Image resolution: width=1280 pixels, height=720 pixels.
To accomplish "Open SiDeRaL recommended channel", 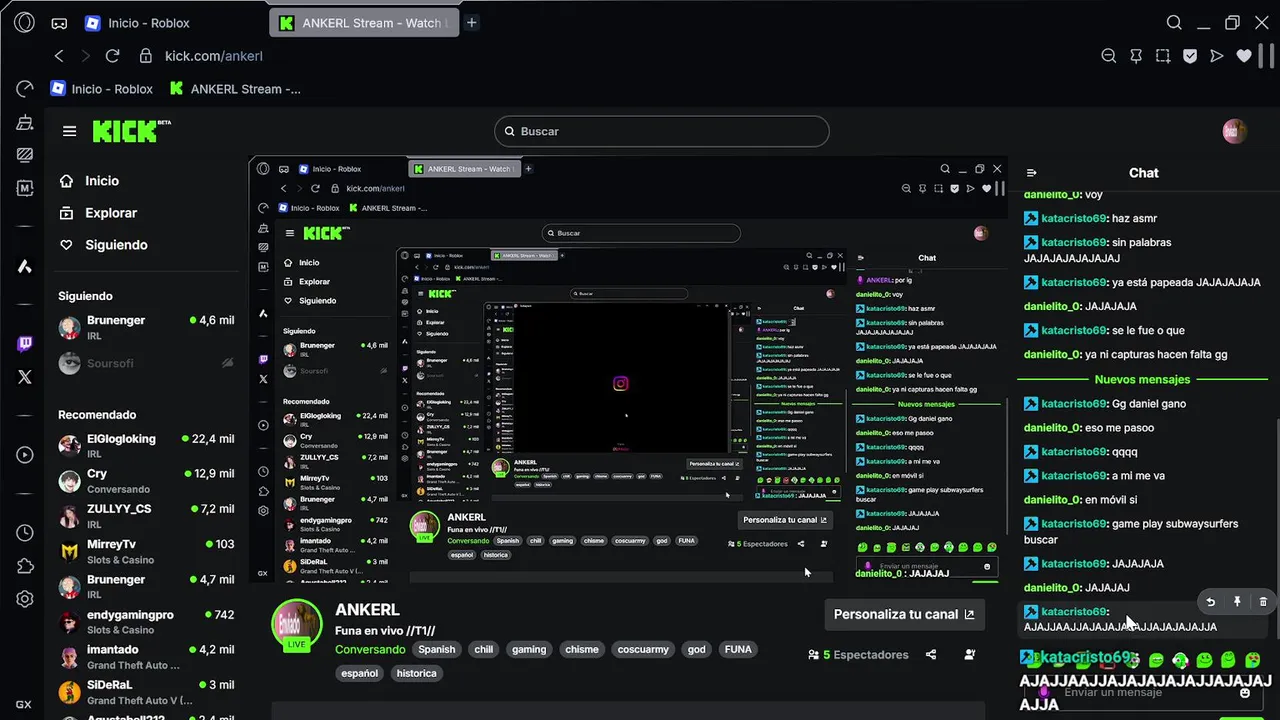I will 146,692.
